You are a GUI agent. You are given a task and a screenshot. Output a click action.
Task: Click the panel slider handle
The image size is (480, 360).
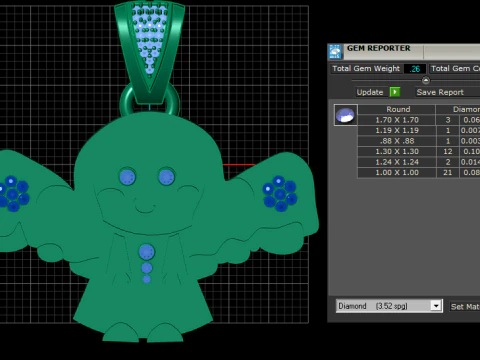(426, 80)
